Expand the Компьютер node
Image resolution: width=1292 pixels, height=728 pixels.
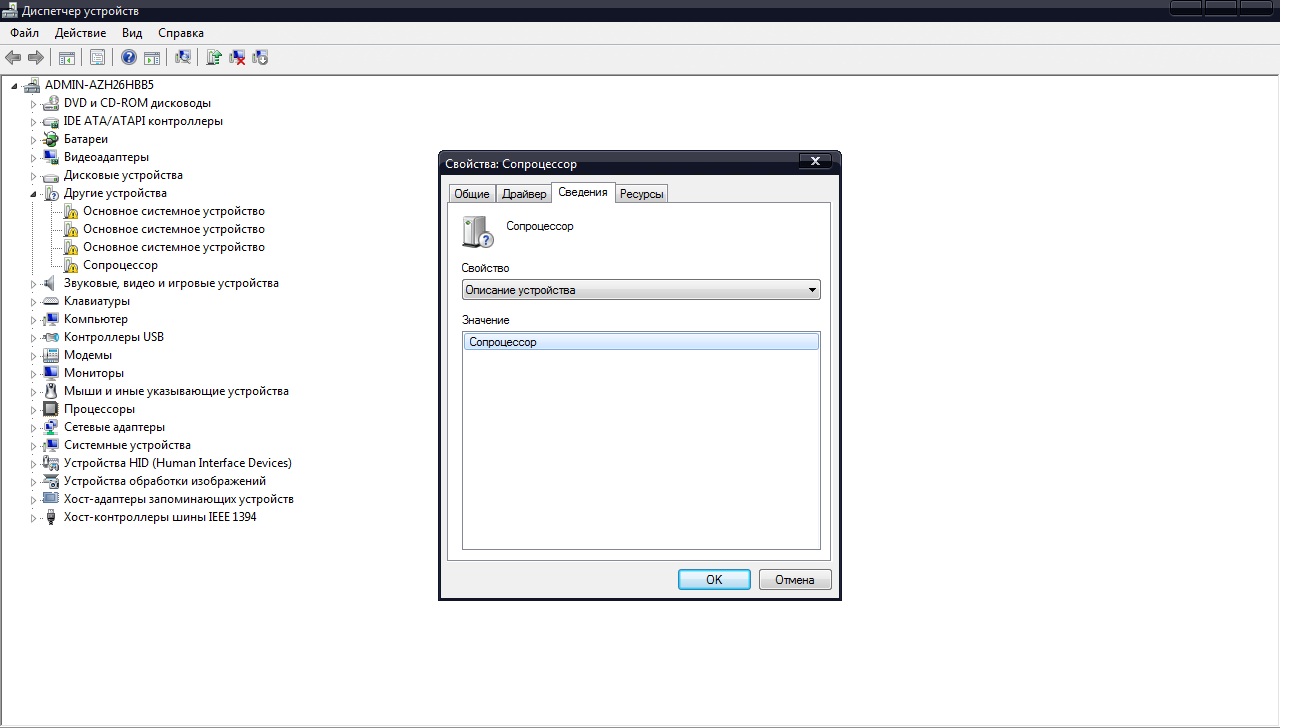pos(33,320)
